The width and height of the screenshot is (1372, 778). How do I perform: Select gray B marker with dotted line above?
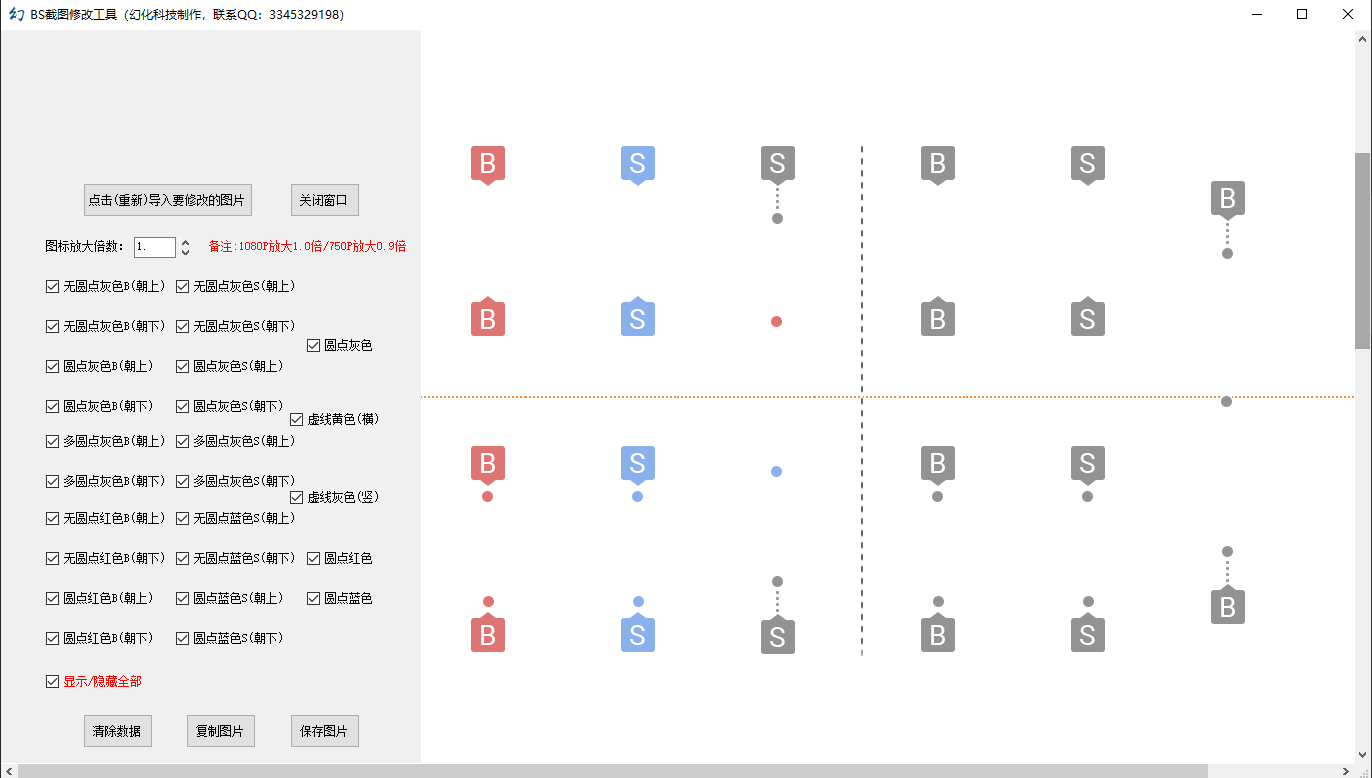[x=1227, y=606]
